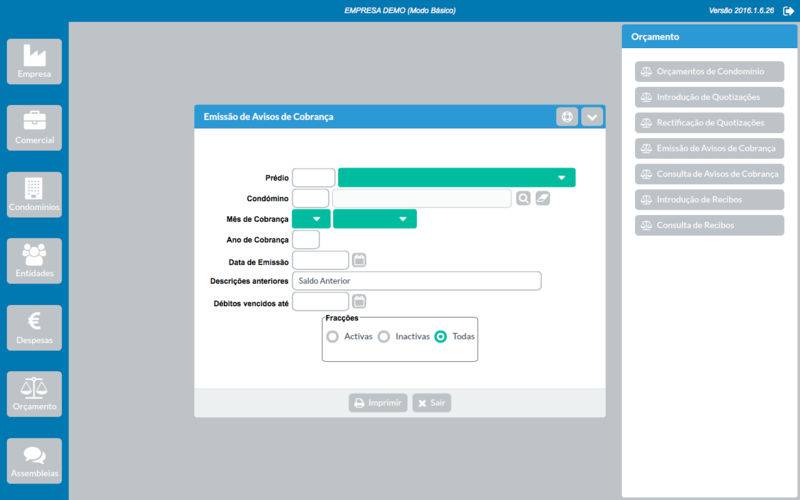Clear condómino with the eraser icon
Viewport: 800px width, 500px height.
543,198
